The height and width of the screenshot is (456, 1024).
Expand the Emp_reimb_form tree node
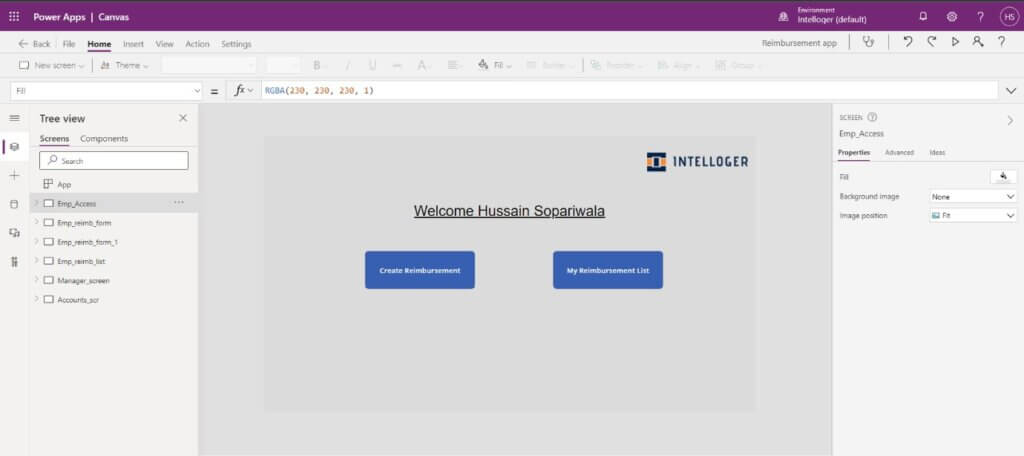(36, 222)
